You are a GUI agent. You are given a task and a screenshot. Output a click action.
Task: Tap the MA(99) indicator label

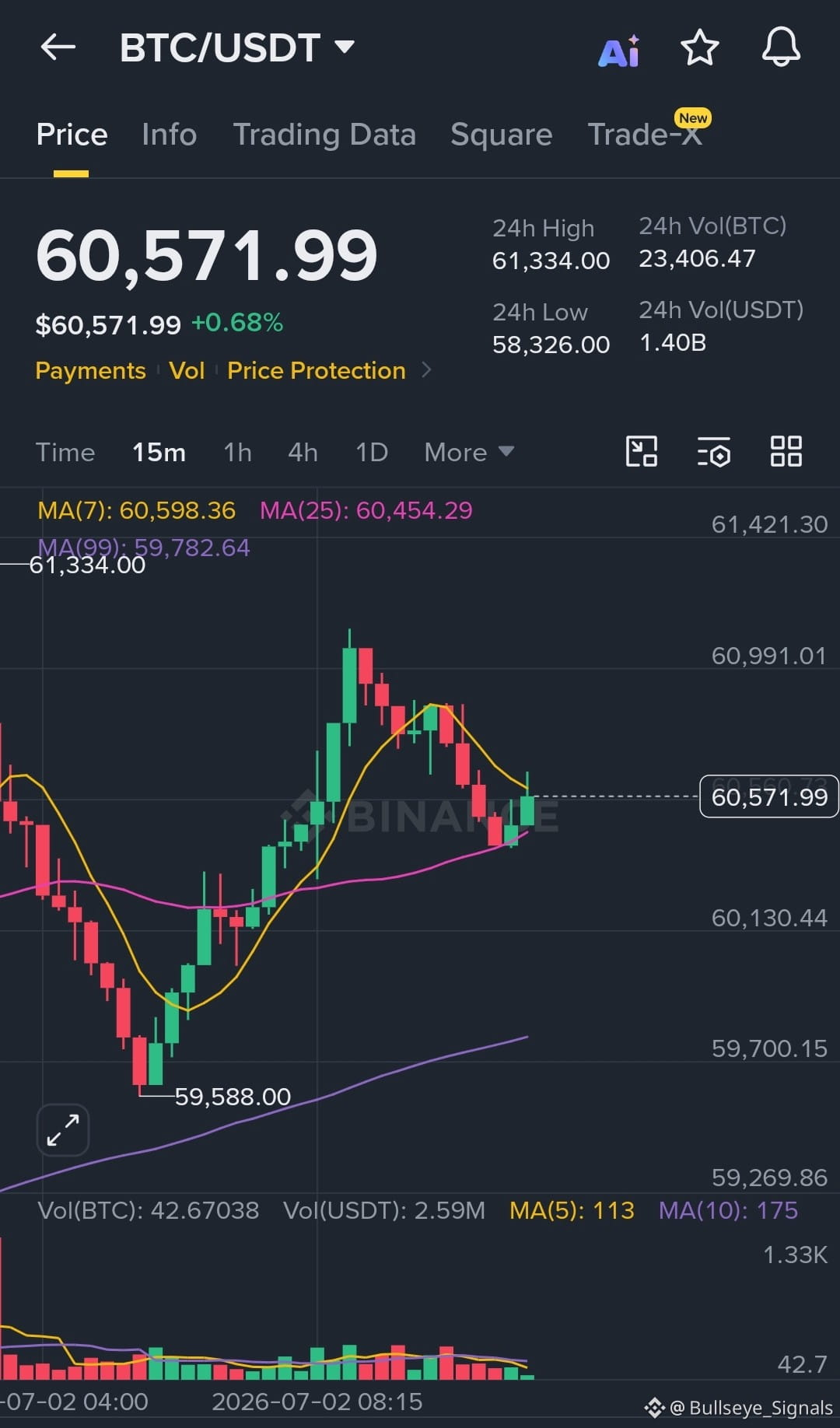(x=144, y=547)
